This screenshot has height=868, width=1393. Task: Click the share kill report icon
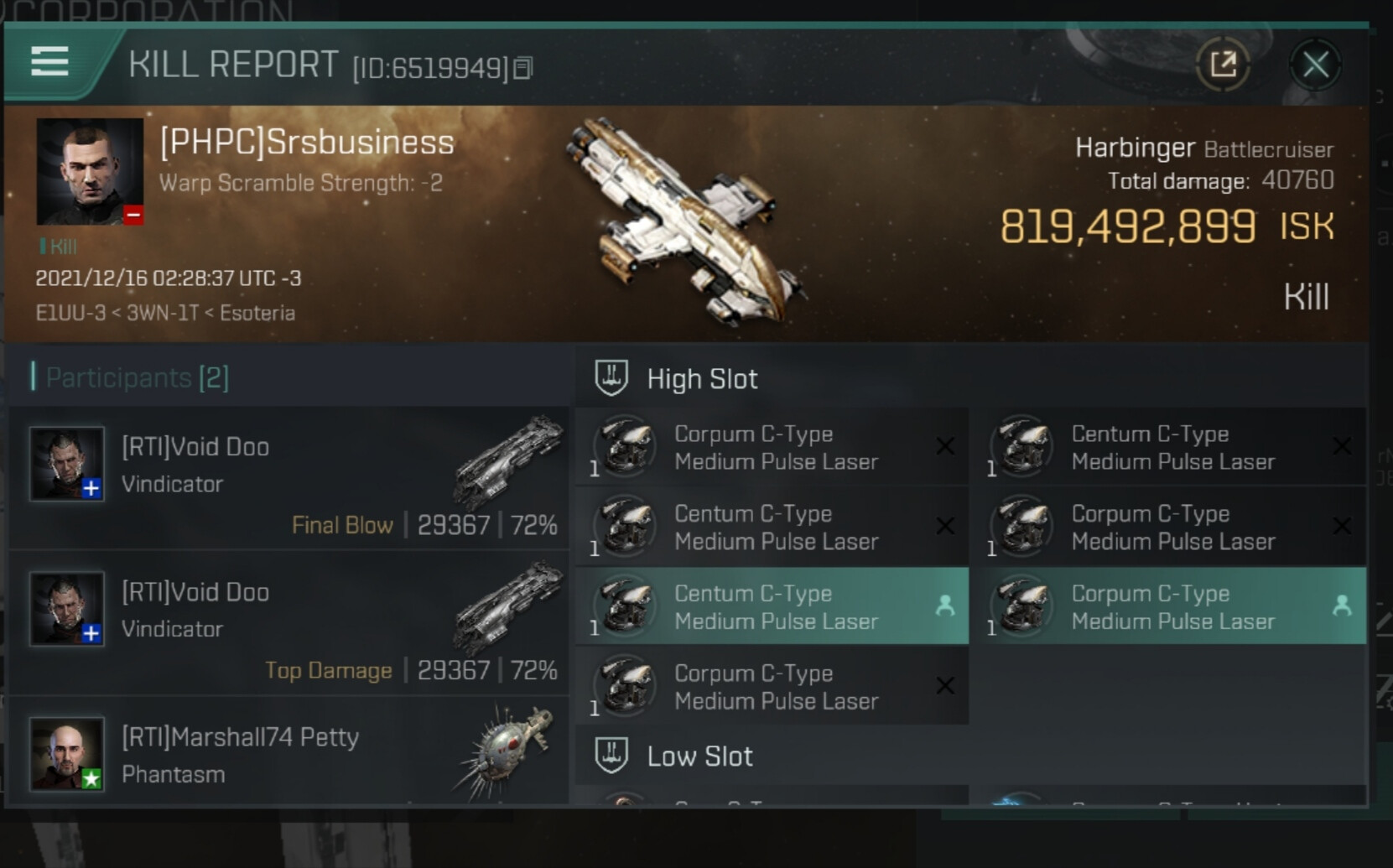coord(1223,65)
